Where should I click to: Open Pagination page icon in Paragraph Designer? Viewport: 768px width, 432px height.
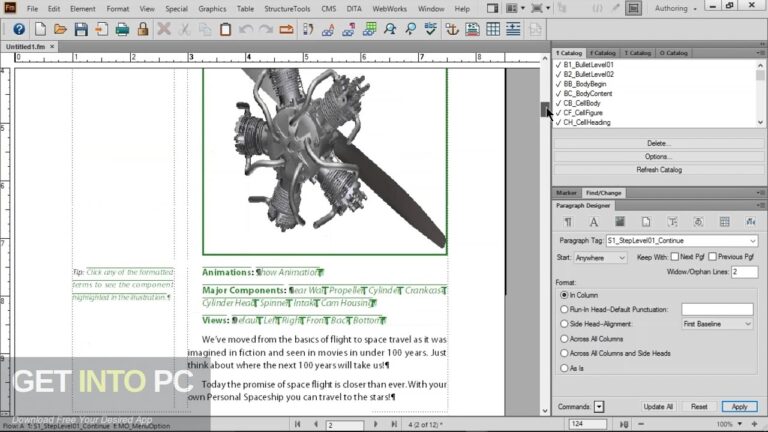646,222
